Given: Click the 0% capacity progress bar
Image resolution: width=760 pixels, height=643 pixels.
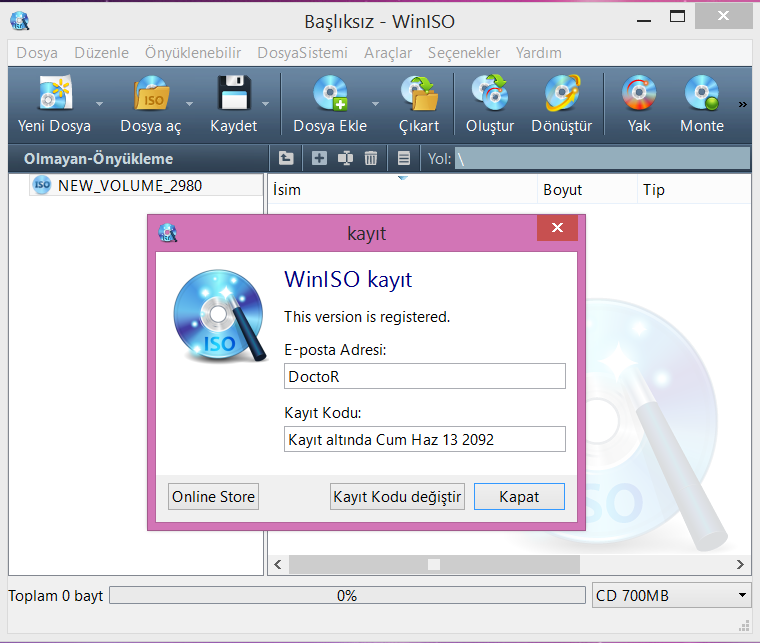Looking at the screenshot, I should (347, 595).
